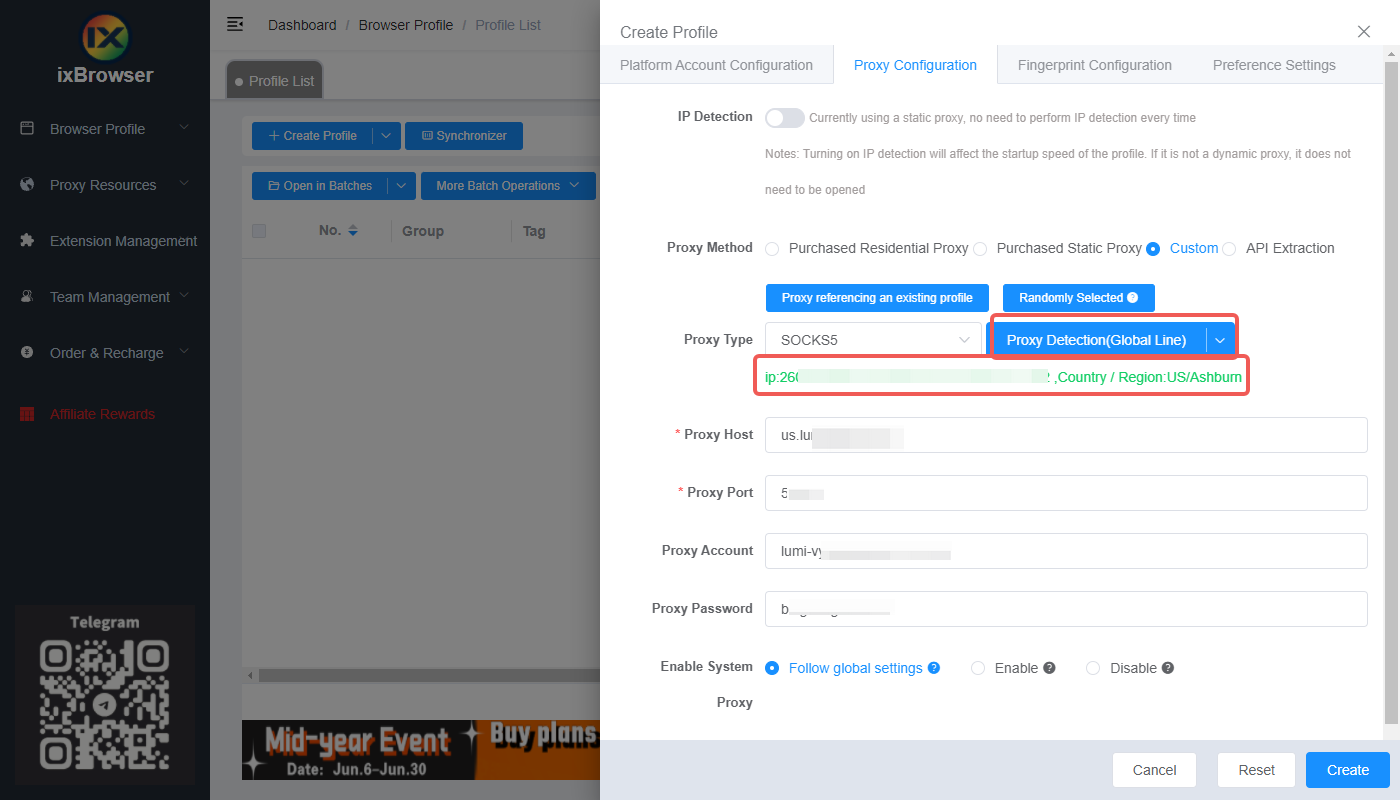Click the help icon beside Randomly Selected
This screenshot has height=800, width=1400.
pos(1132,298)
